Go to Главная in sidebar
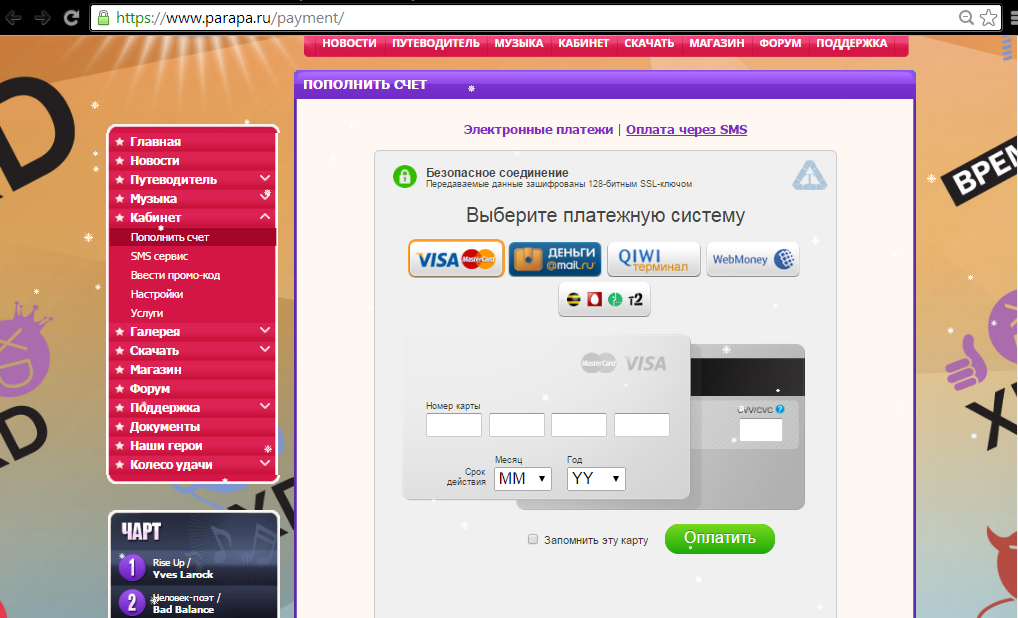Viewport: 1018px width, 618px height. [155, 142]
